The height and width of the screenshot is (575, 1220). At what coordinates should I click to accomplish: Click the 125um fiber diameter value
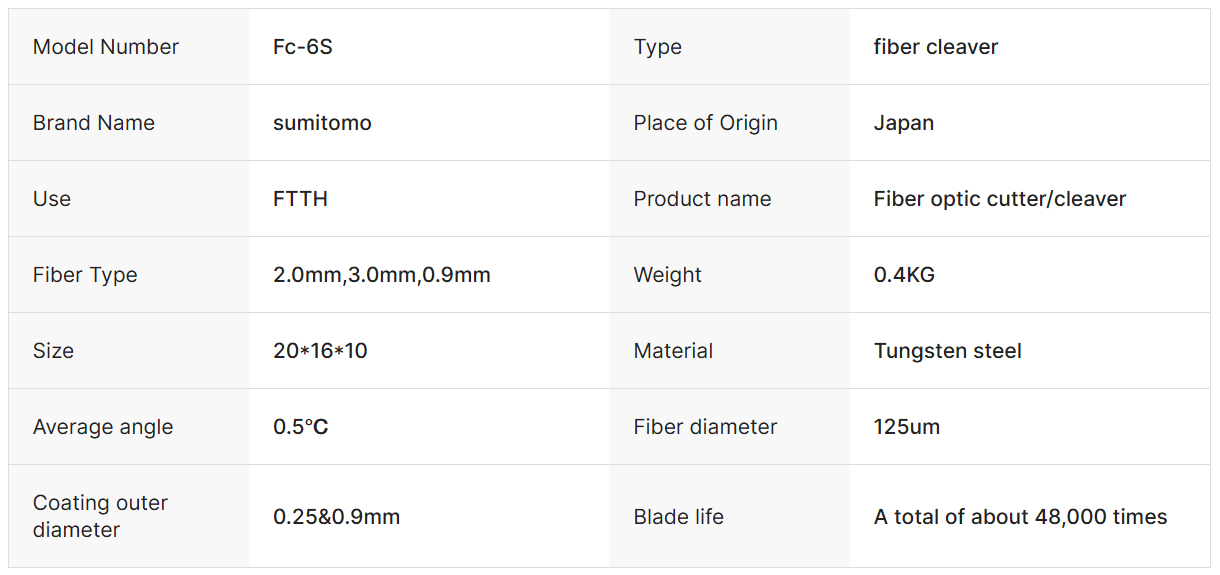907,427
